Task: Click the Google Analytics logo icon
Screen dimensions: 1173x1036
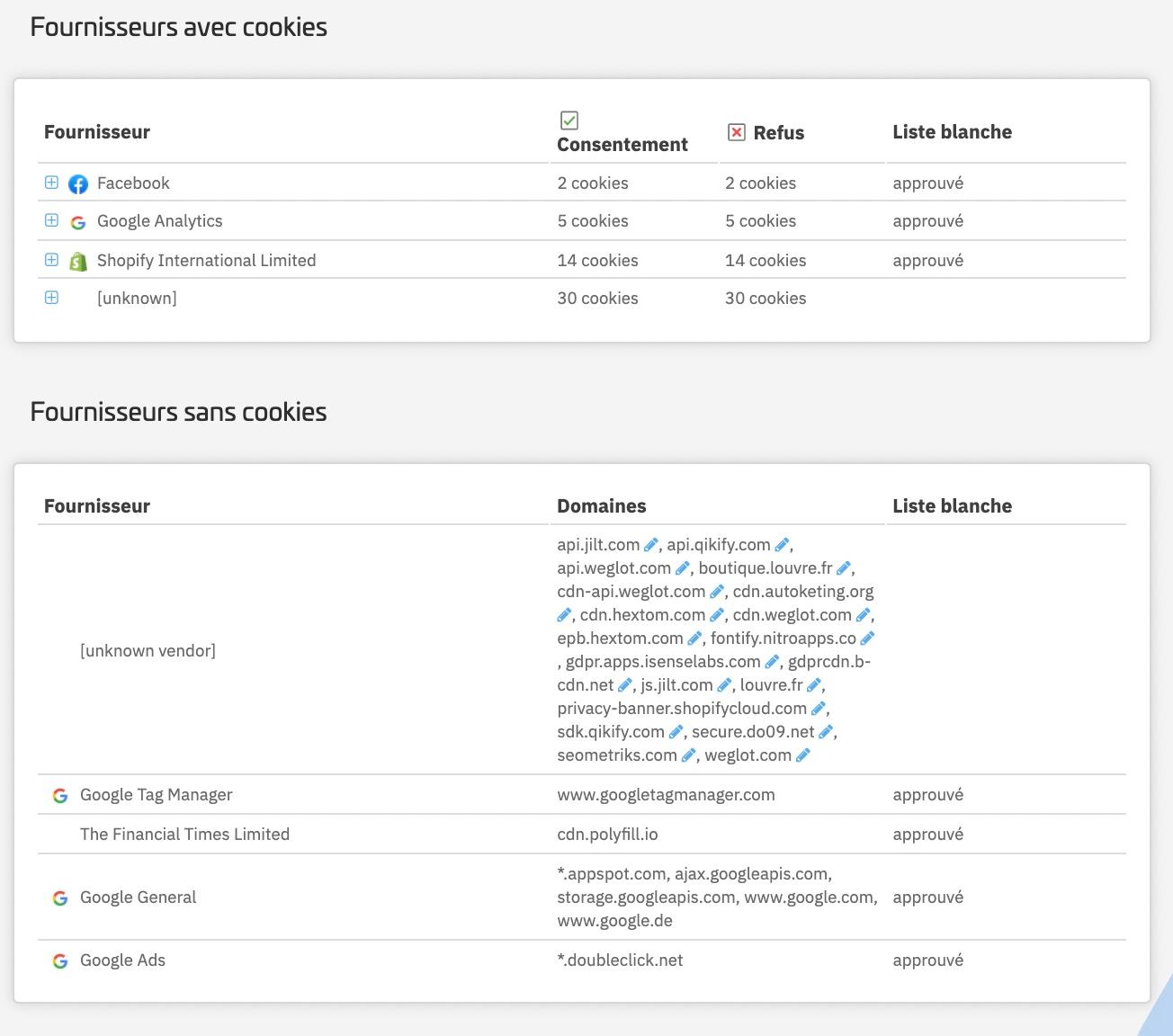Action: point(78,222)
